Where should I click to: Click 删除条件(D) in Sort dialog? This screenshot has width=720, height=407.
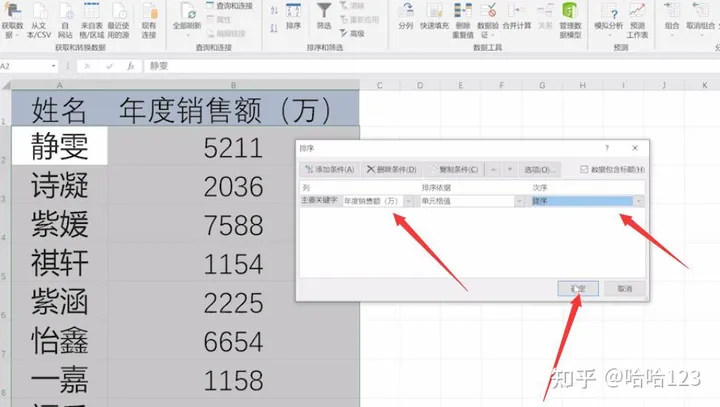tap(391, 170)
